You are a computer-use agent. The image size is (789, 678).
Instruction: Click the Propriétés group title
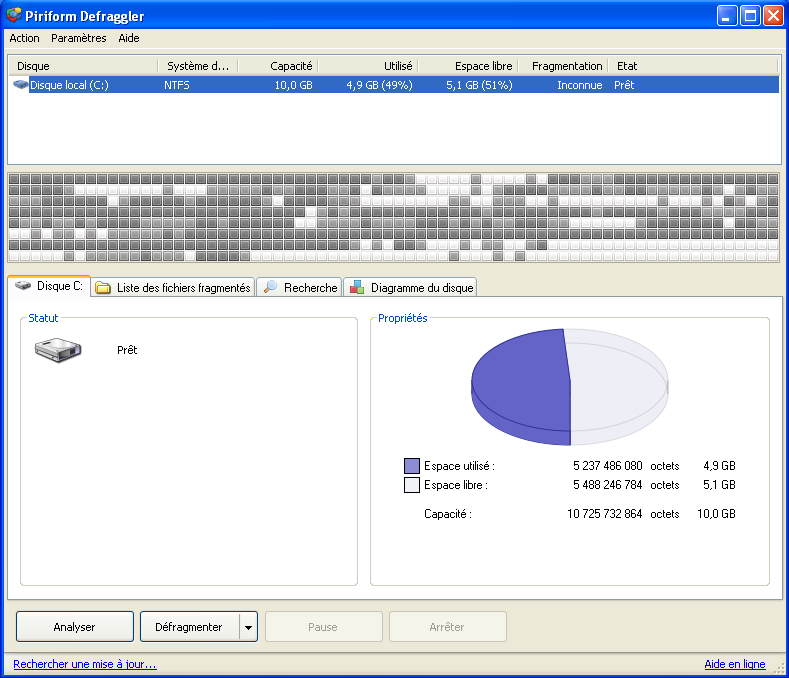[403, 318]
